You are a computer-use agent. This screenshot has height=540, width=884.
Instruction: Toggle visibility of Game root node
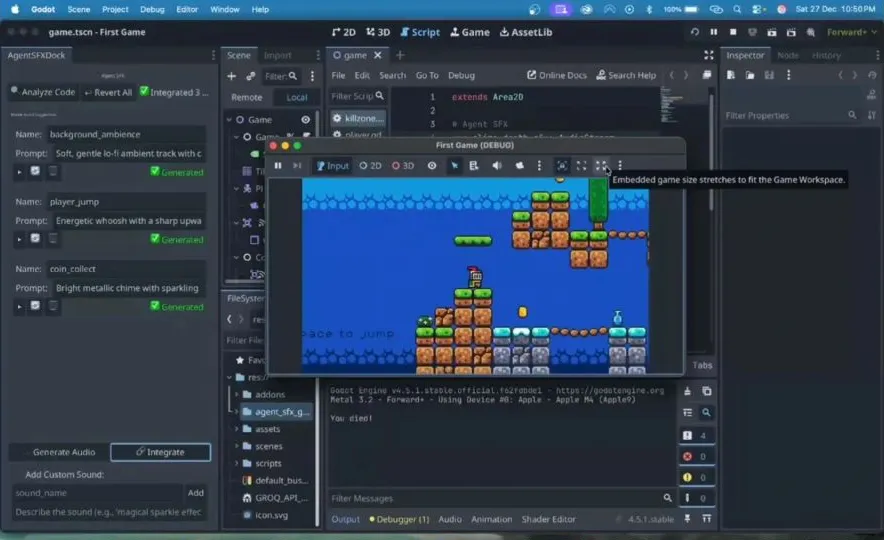coord(306,119)
